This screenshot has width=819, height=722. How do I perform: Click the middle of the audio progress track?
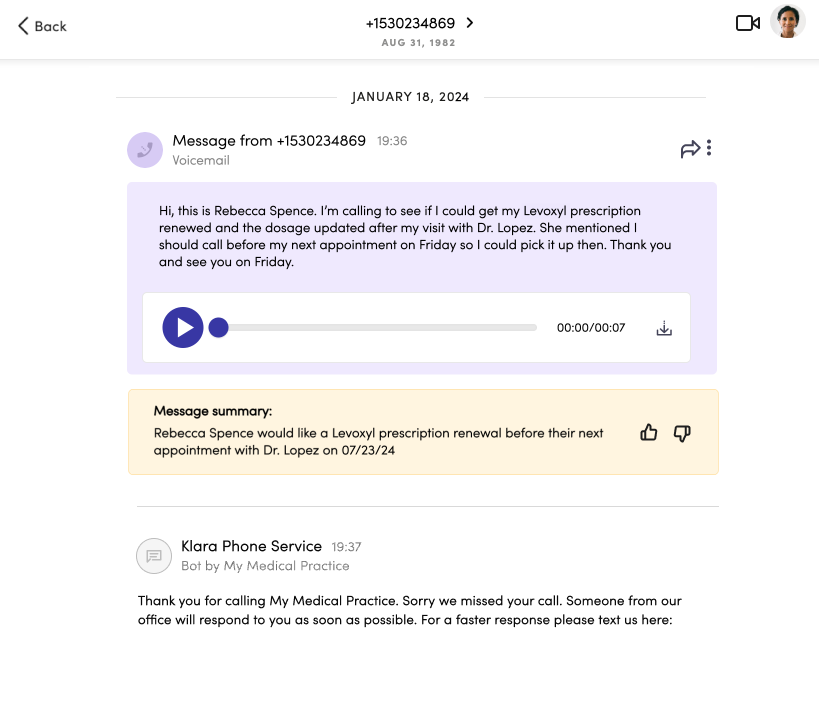pyautogui.click(x=377, y=328)
